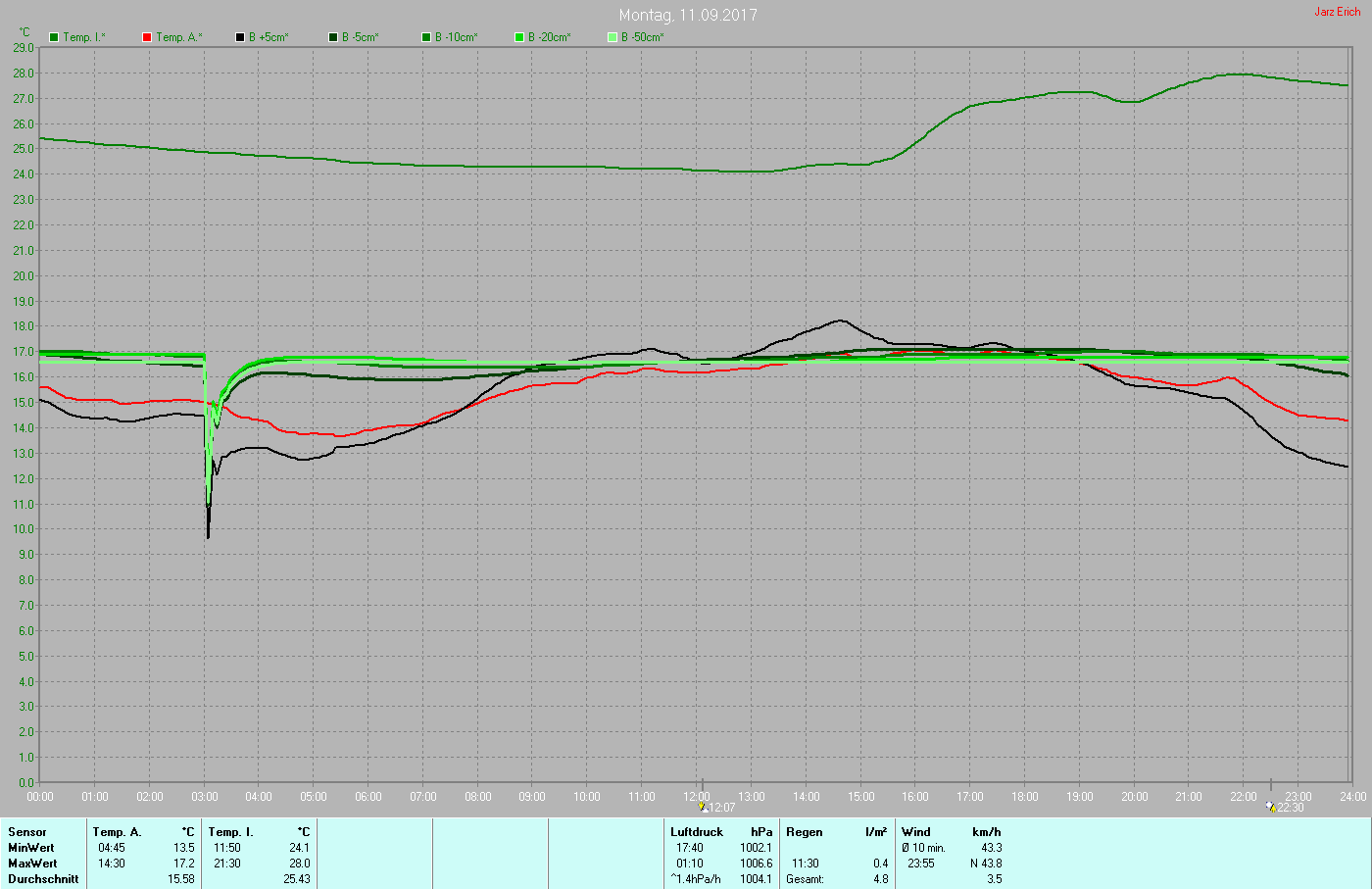
Task: Click the '12:07' sunrise time label
Action: coord(722,808)
